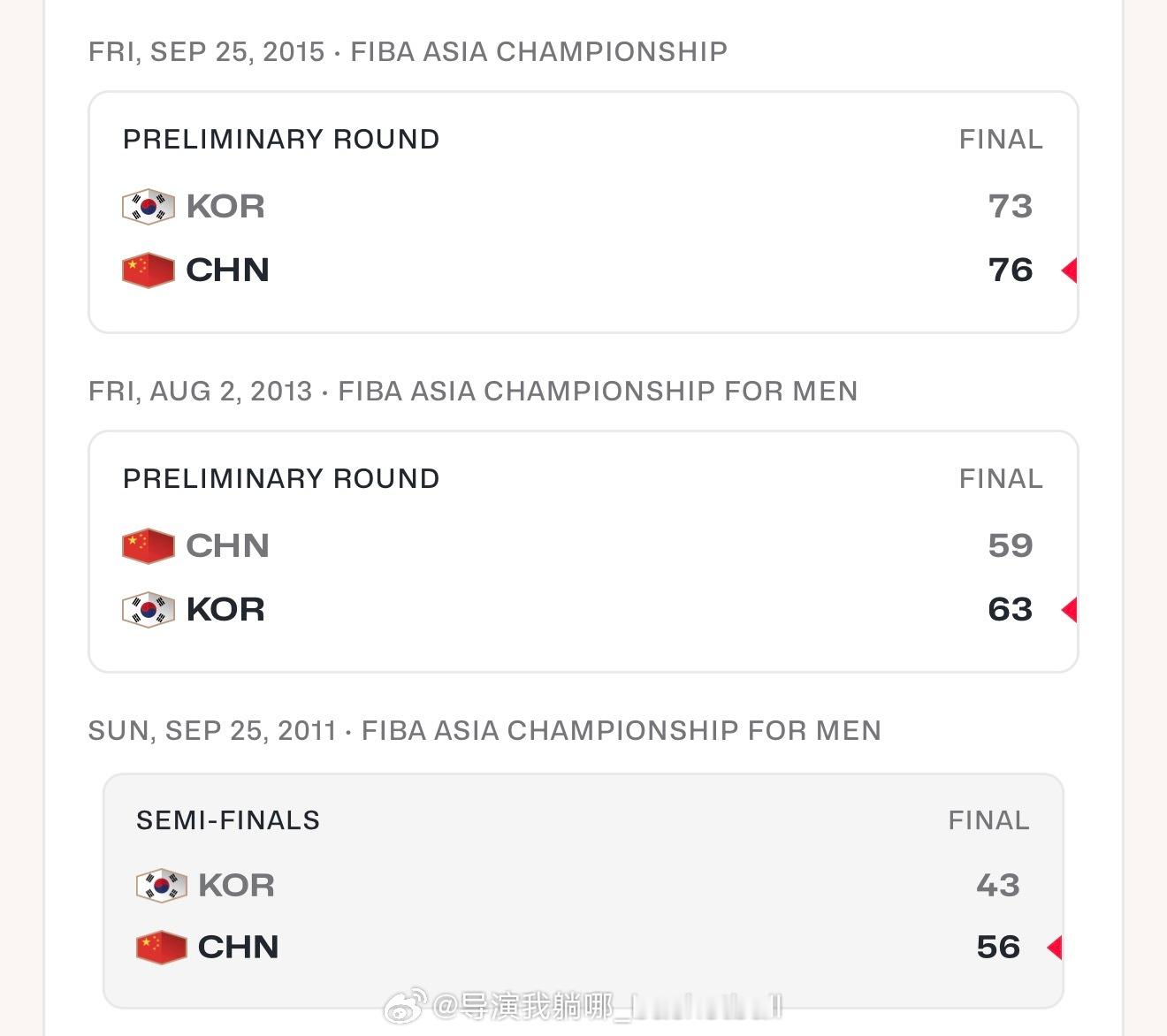Click the Fri, Aug 2, 2013 date heading
Image resolution: width=1167 pixels, height=1036 pixels.
tap(201, 391)
